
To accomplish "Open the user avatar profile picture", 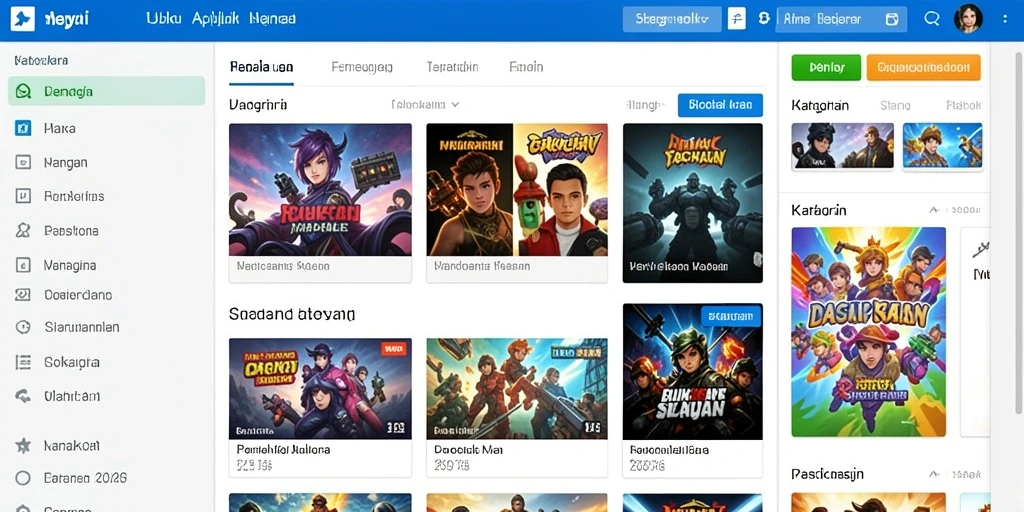I will [968, 19].
